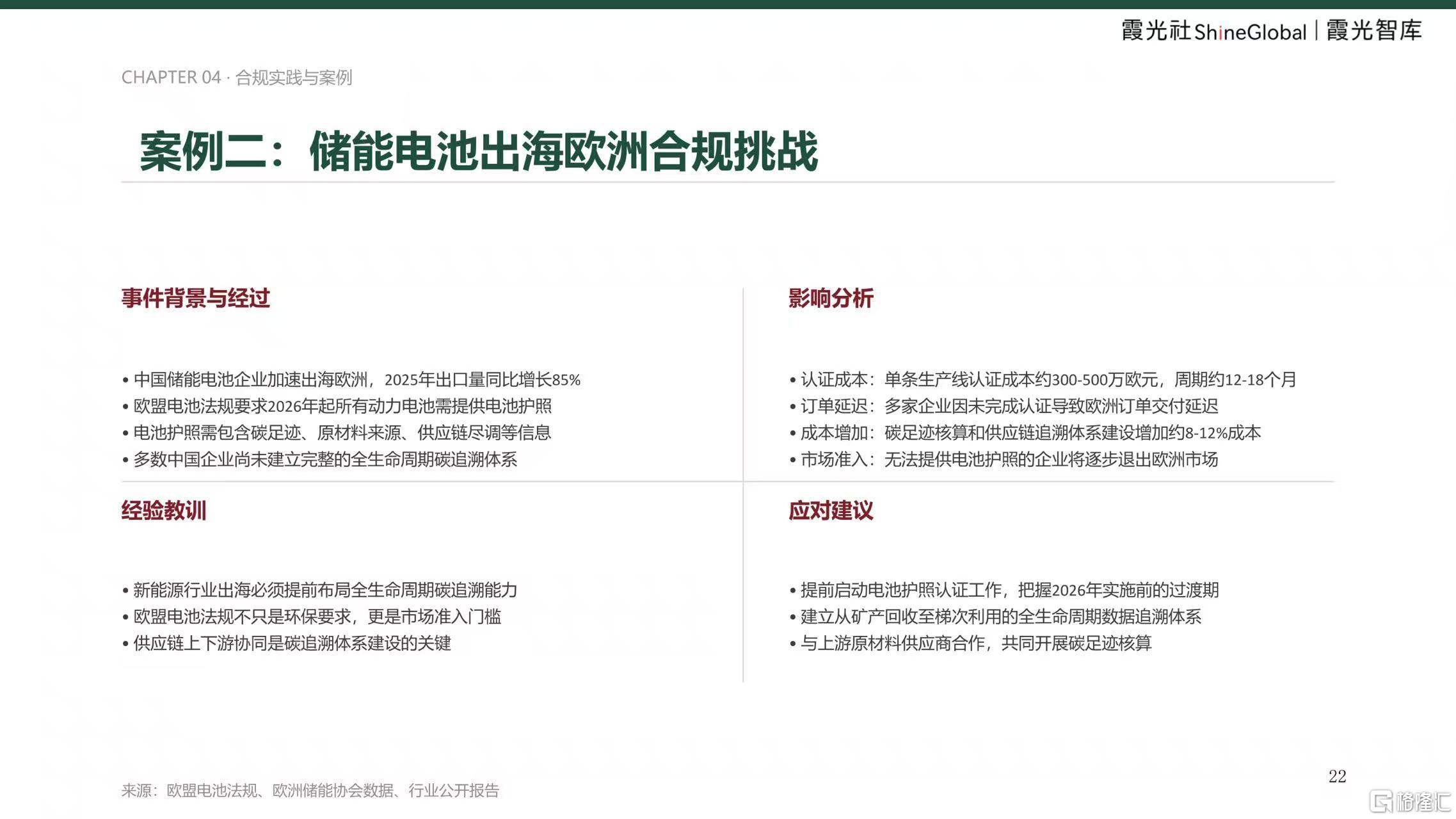
Task: Click bullet '欧盟电池法规要求2026年起所有动力电池需提供电池护照'
Action: 337,406
